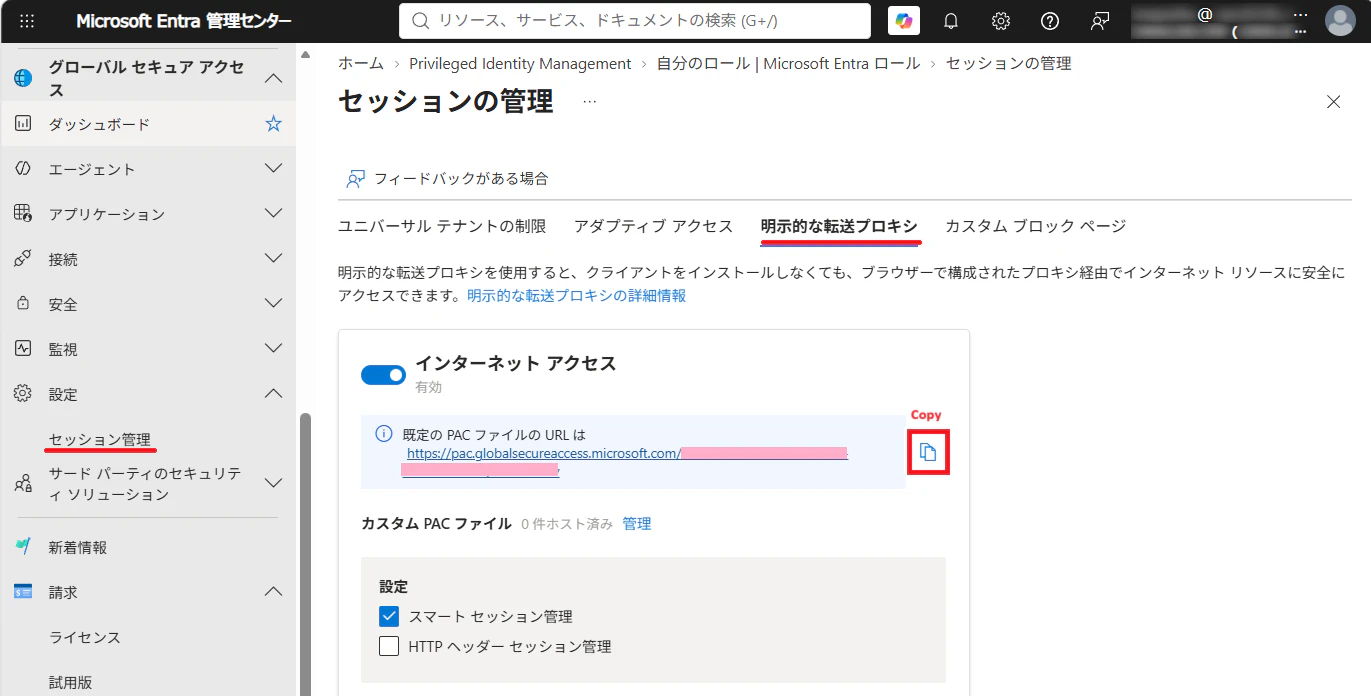The image size is (1371, 696).
Task: Expand the 安全 menu
Action: pyautogui.click(x=273, y=304)
